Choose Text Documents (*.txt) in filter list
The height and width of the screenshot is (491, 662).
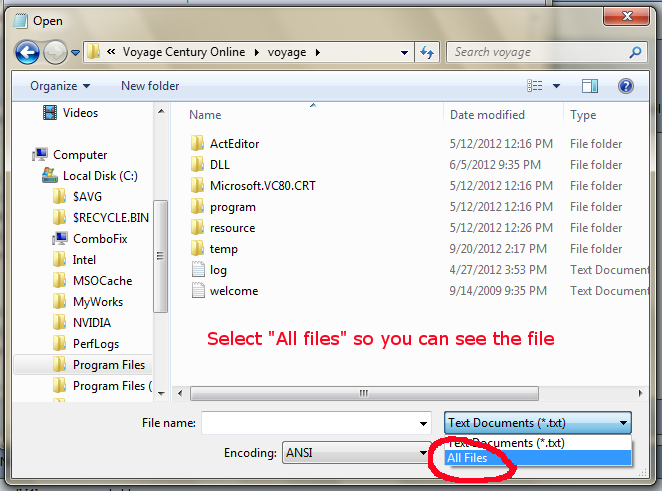pyautogui.click(x=538, y=443)
